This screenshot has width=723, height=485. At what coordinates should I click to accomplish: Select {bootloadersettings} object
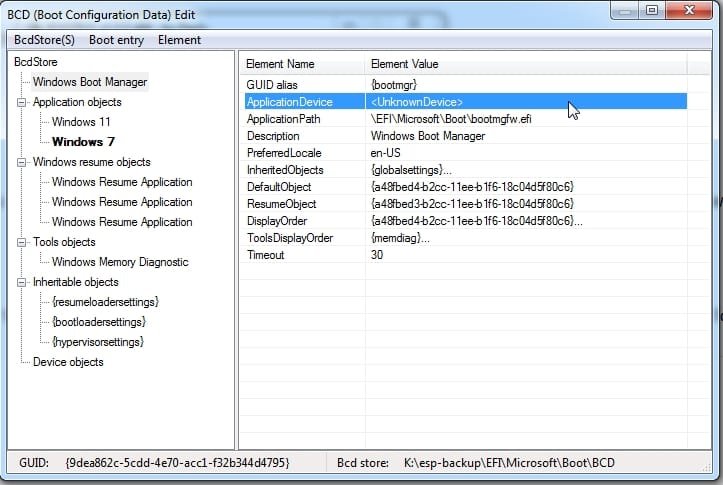(99, 322)
